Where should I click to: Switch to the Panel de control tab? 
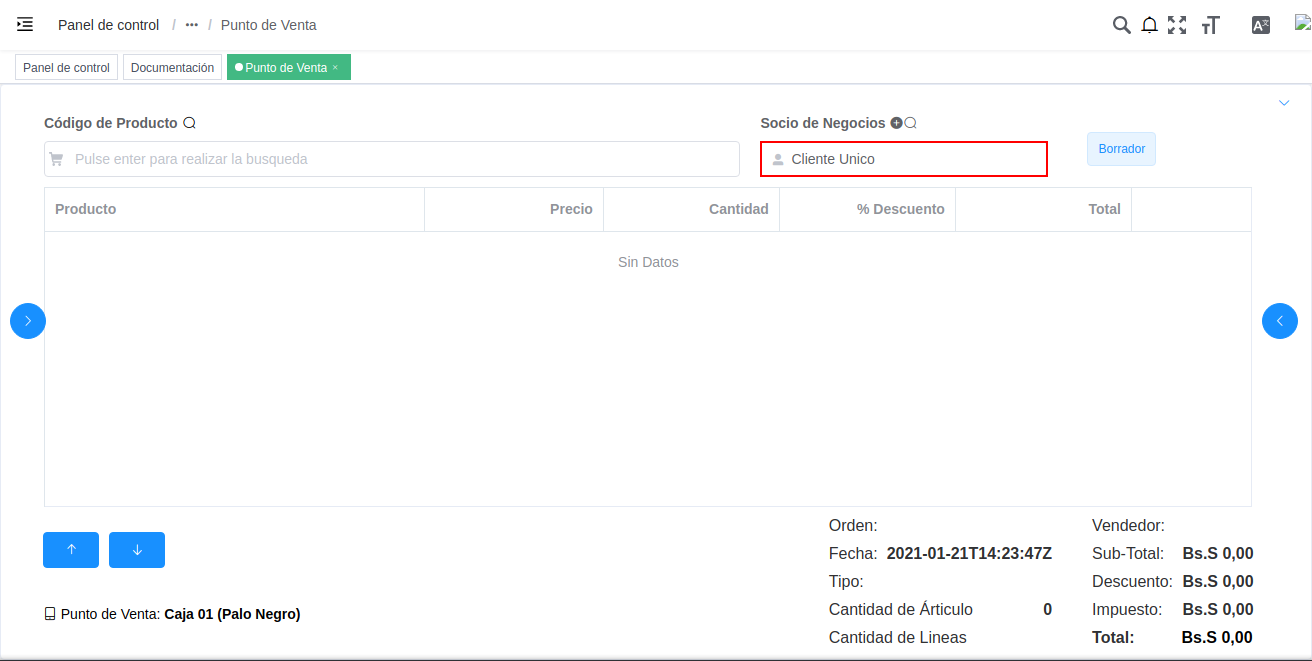[66, 67]
